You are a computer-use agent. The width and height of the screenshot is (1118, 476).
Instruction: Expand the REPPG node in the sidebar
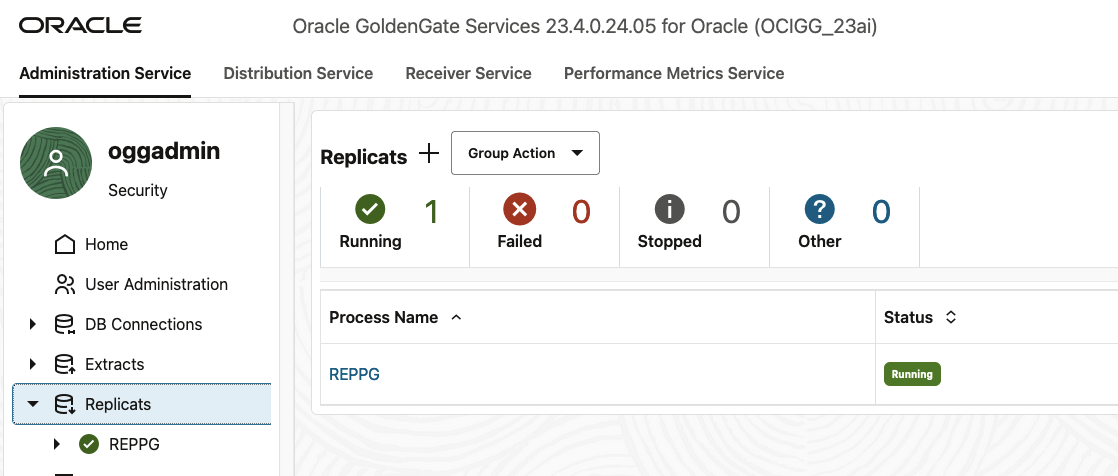tap(58, 444)
